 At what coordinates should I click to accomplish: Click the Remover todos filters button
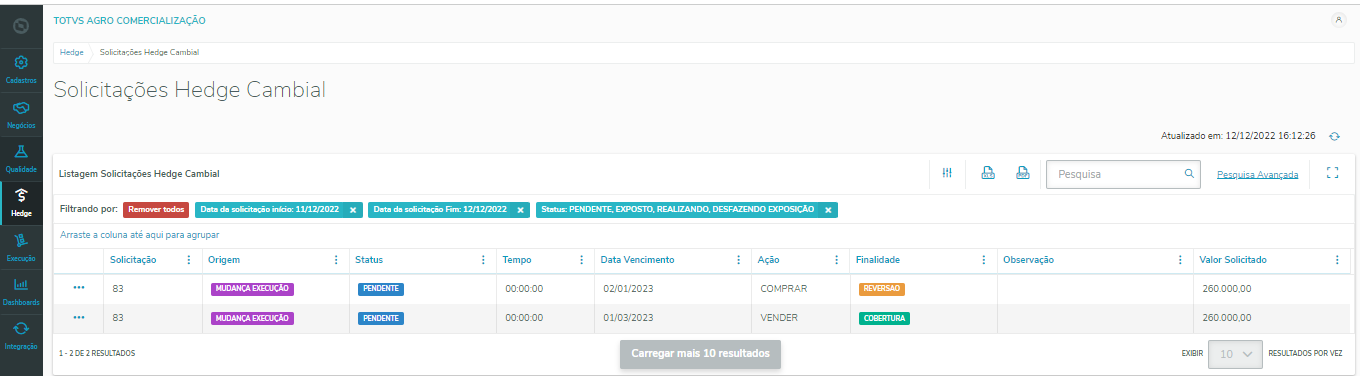(156, 210)
